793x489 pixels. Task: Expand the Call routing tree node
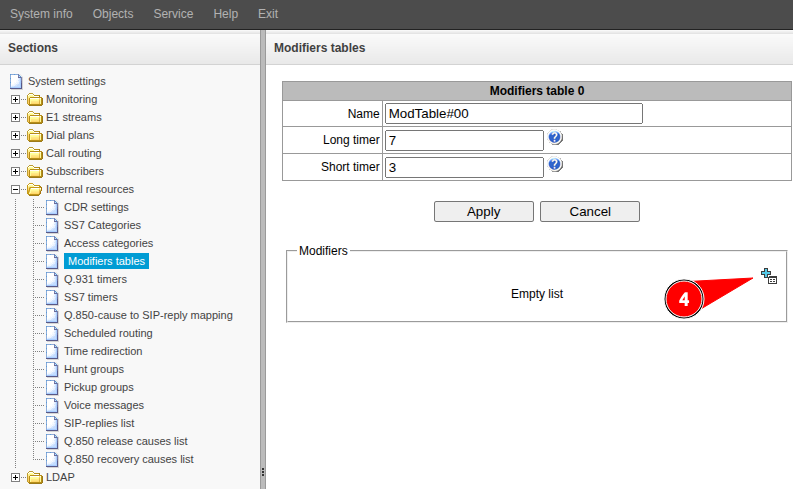click(15, 154)
